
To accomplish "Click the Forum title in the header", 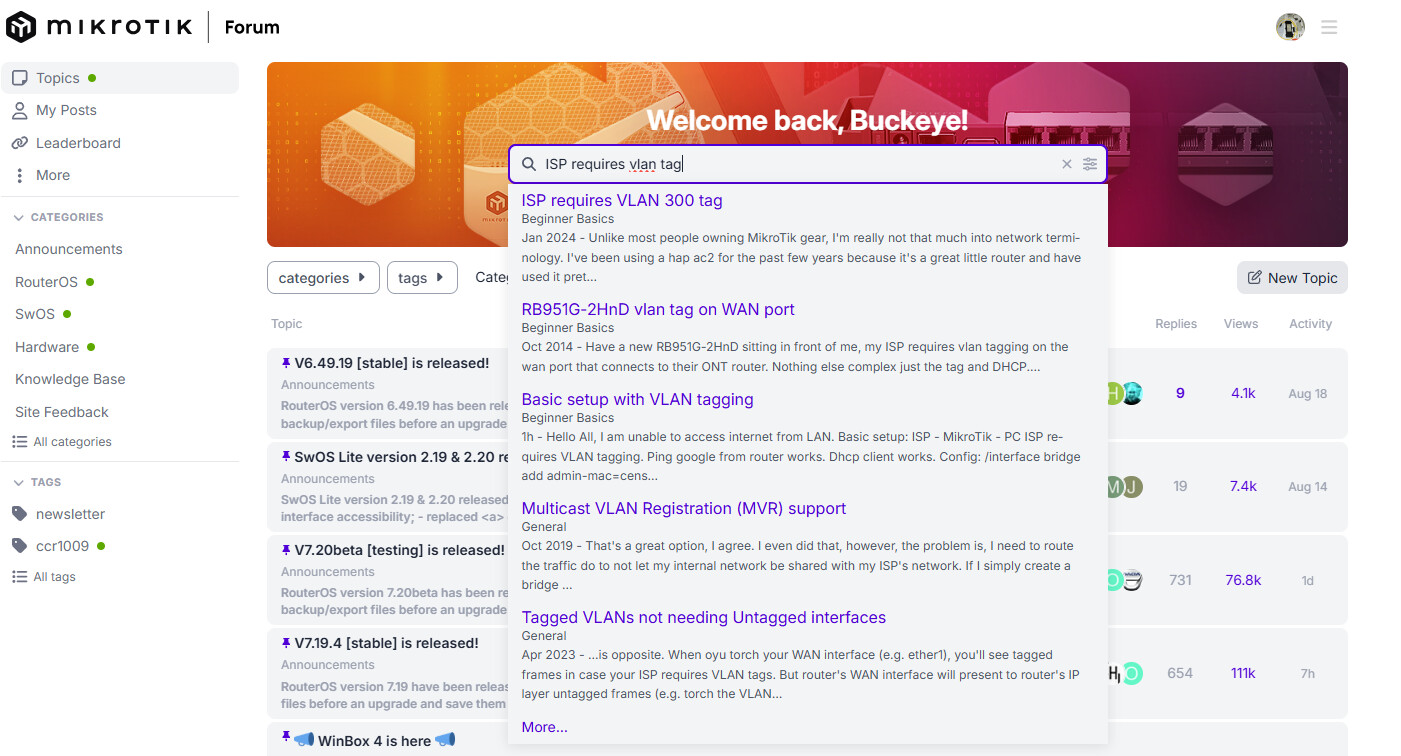I will click(252, 27).
